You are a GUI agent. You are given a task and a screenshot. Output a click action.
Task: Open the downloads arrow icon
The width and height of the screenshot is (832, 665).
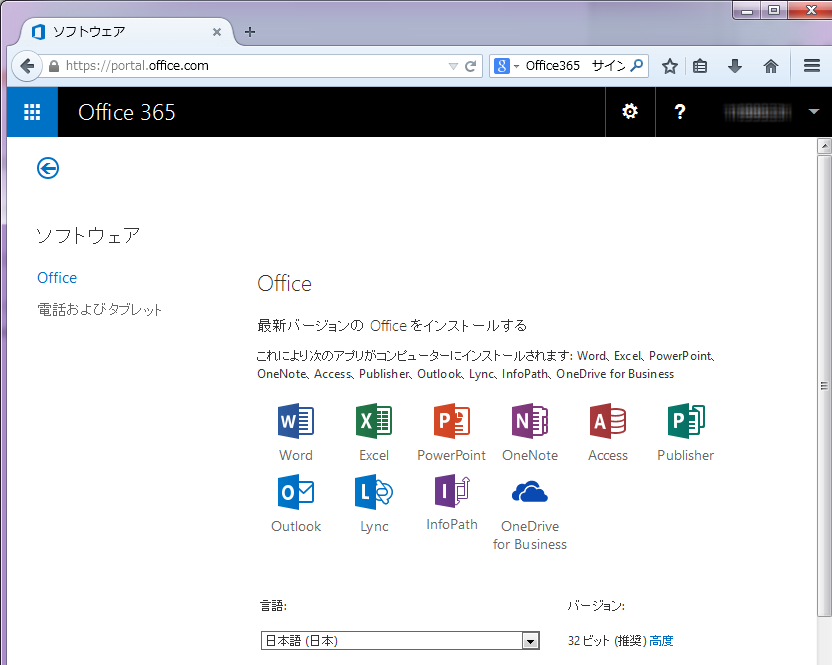tap(735, 66)
